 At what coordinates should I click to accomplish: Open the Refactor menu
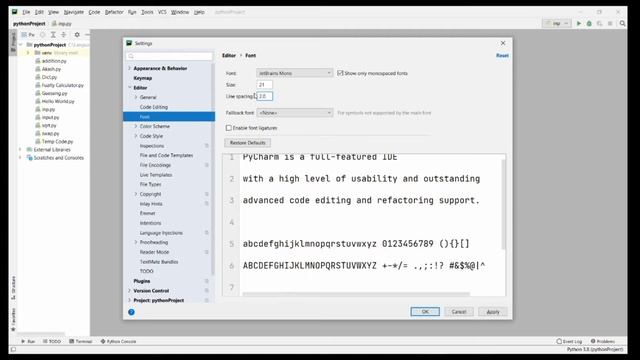[x=114, y=12]
